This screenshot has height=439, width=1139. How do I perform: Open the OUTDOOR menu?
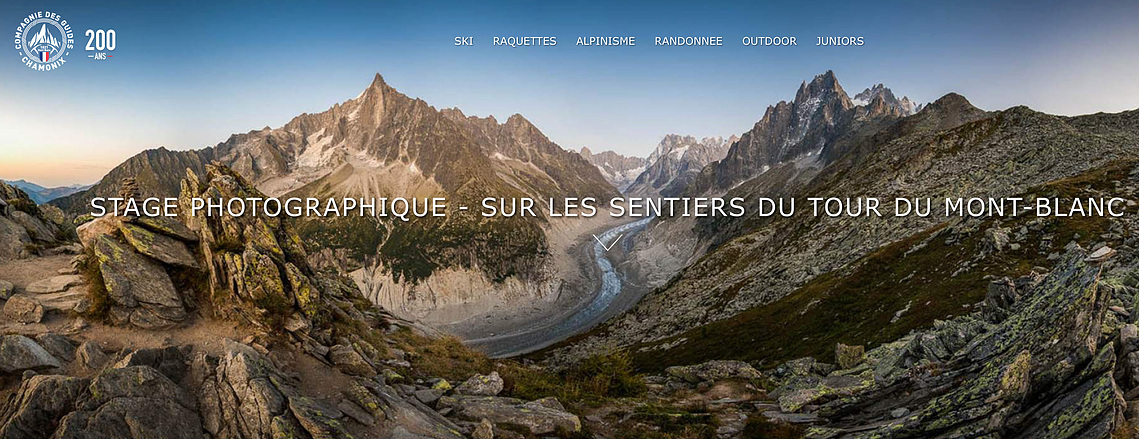point(769,41)
